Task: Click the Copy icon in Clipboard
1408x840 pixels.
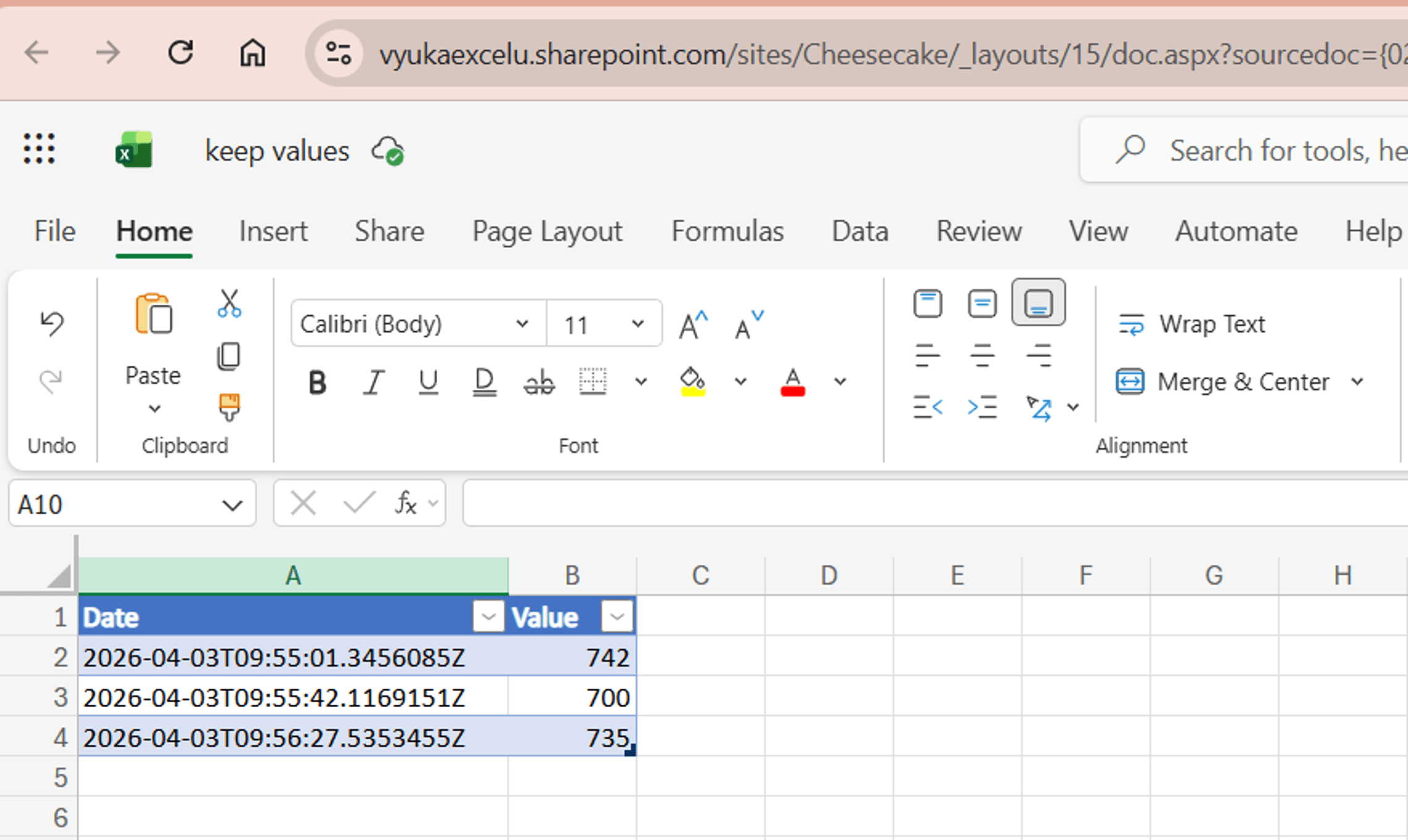Action: 229,356
